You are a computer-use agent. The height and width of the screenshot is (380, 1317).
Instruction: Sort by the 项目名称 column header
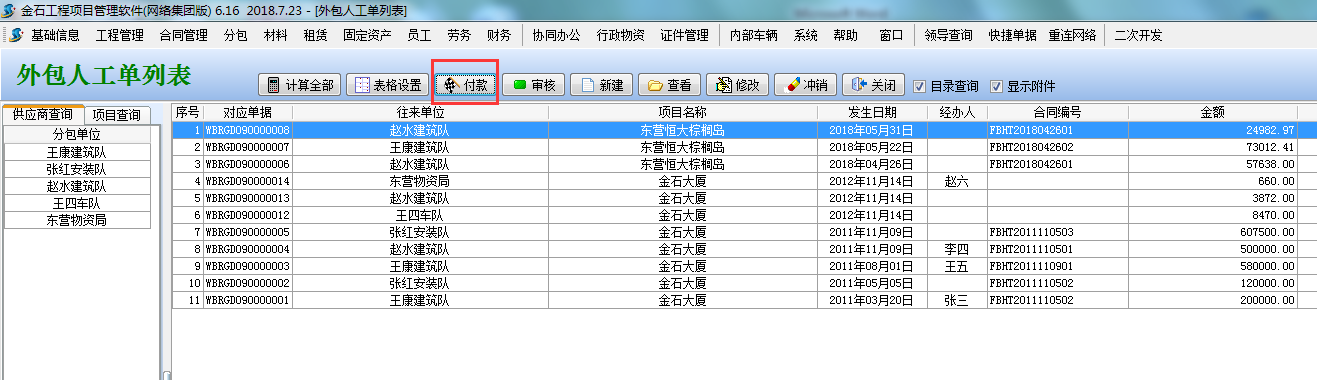682,112
